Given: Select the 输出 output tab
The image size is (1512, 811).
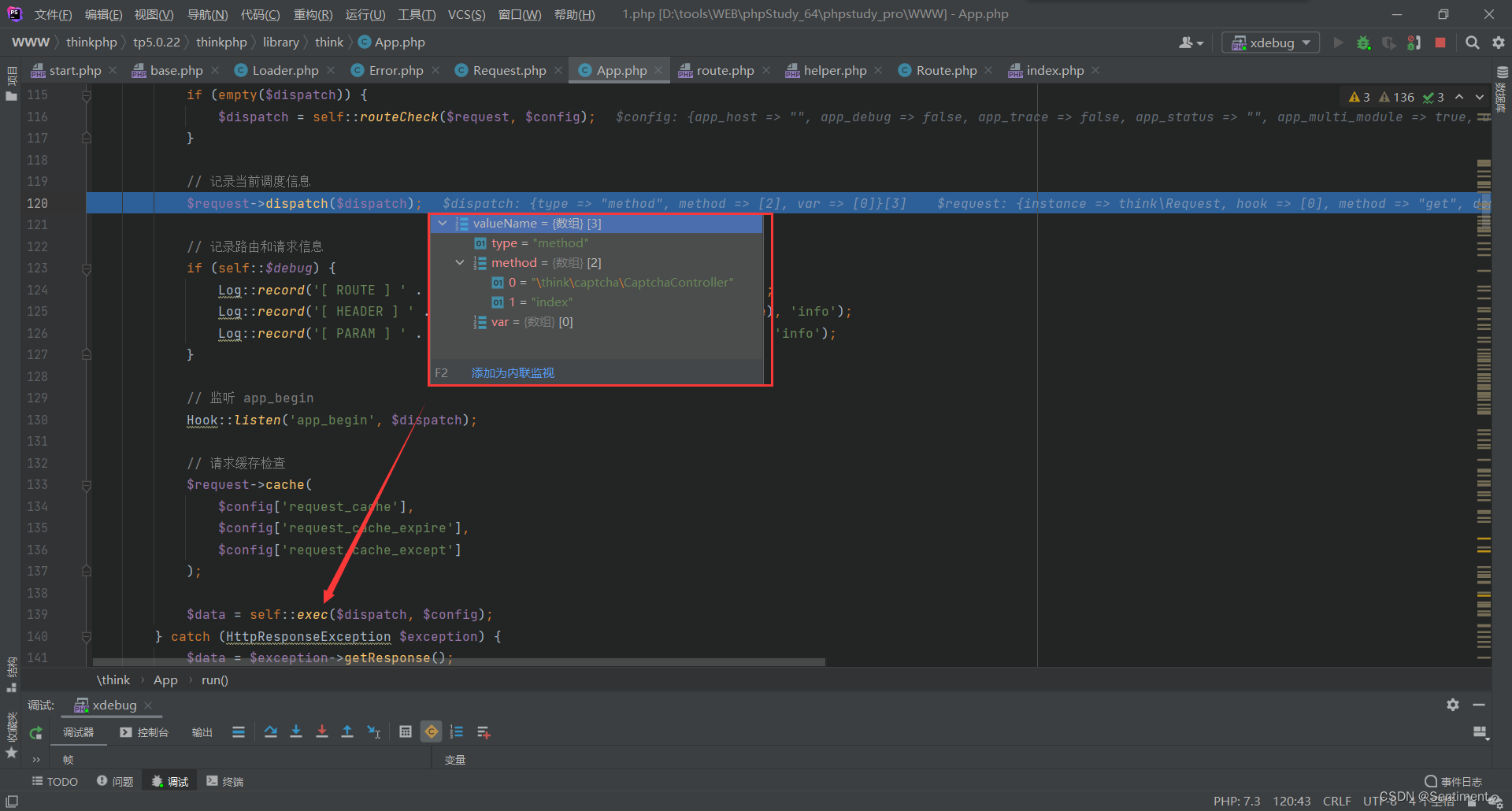Looking at the screenshot, I should (202, 732).
